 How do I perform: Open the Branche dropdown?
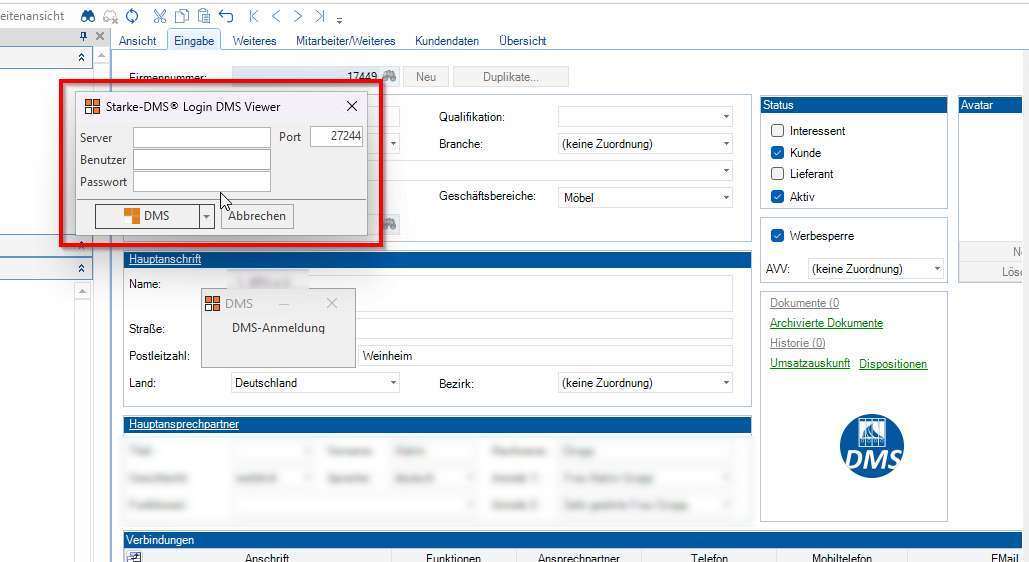pyautogui.click(x=726, y=144)
